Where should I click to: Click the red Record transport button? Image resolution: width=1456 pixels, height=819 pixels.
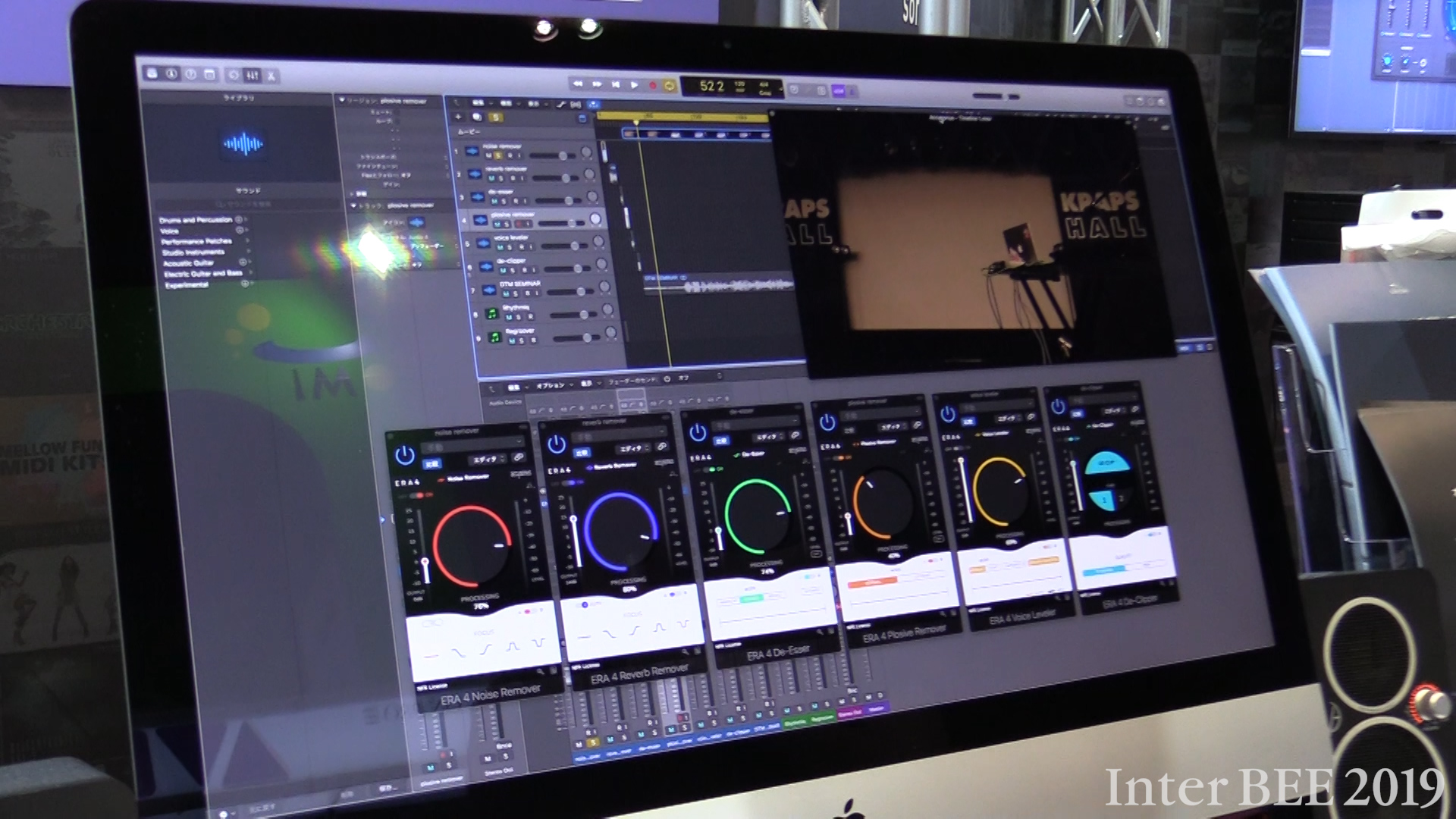click(652, 86)
